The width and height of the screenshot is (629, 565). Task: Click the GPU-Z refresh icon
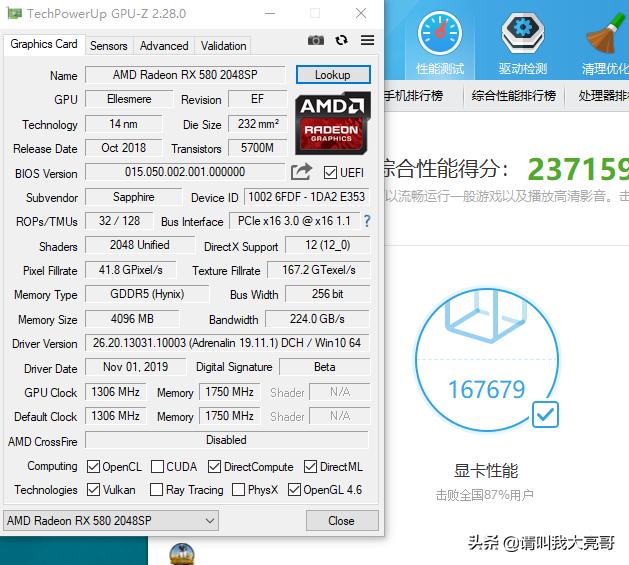pyautogui.click(x=341, y=40)
